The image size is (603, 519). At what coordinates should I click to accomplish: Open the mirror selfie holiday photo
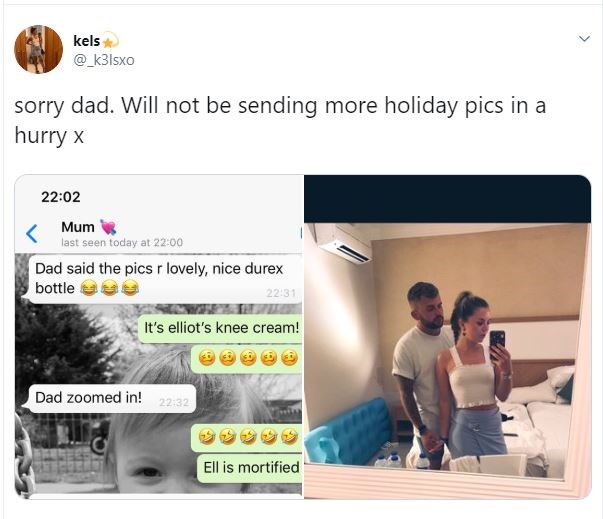pyautogui.click(x=447, y=337)
